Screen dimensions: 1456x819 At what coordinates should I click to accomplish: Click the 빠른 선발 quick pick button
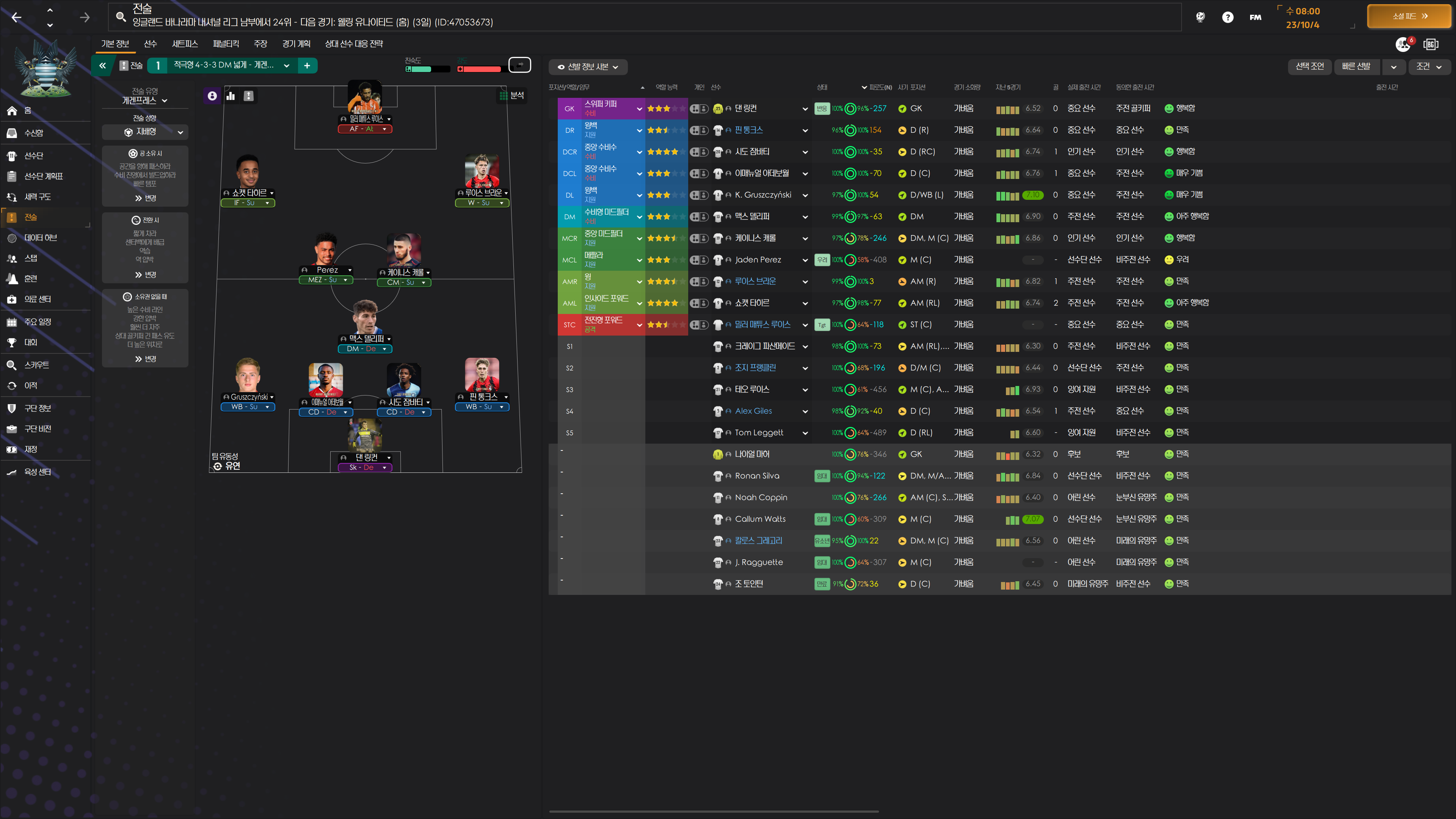(x=1356, y=67)
